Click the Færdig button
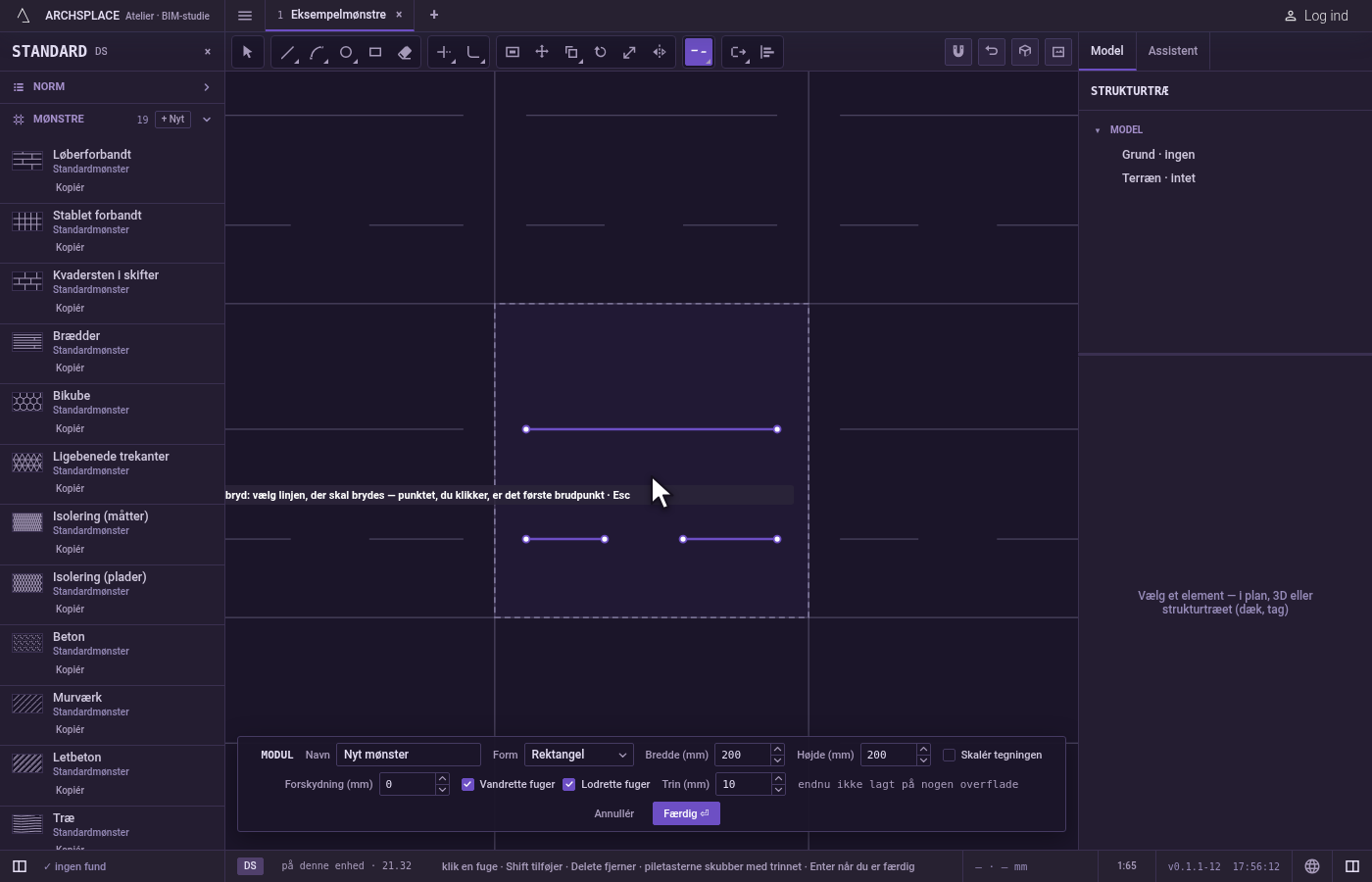The height and width of the screenshot is (882, 1372). tap(686, 813)
